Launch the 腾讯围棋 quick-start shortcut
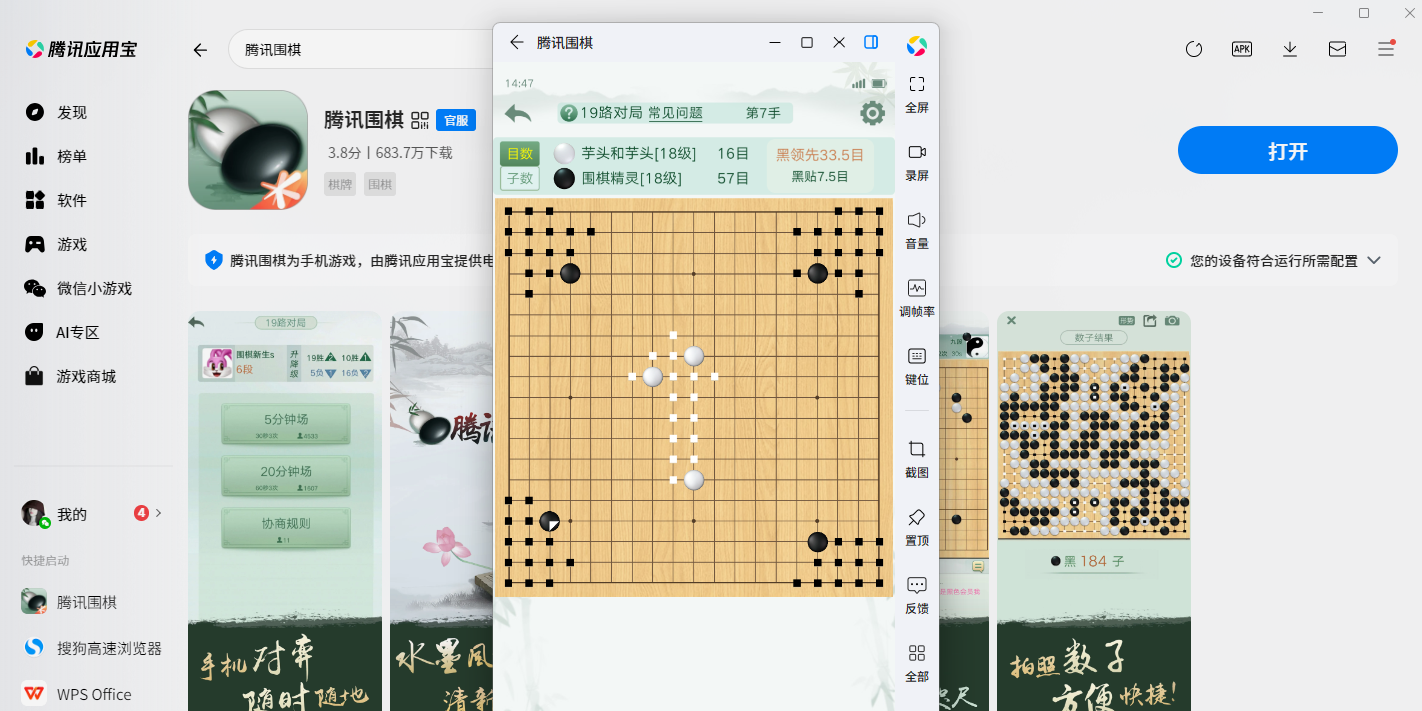This screenshot has width=1422, height=711. pyautogui.click(x=70, y=602)
